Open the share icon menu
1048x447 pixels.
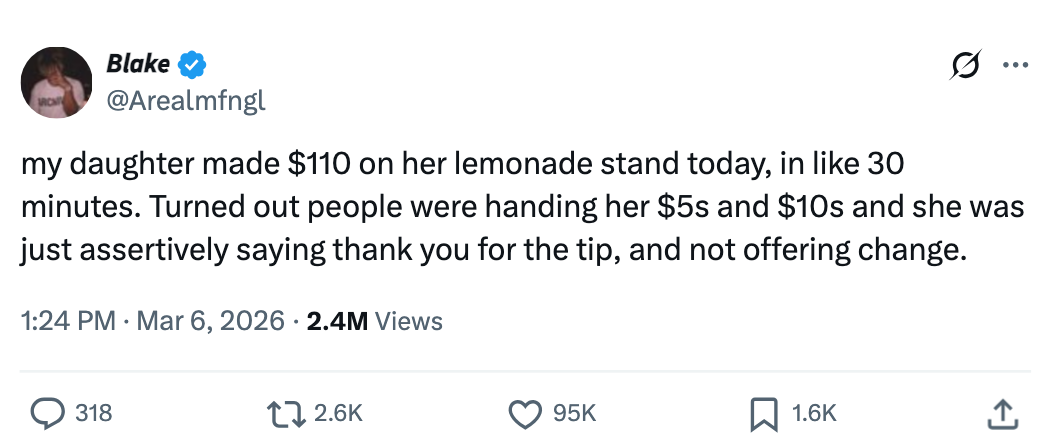[1005, 411]
